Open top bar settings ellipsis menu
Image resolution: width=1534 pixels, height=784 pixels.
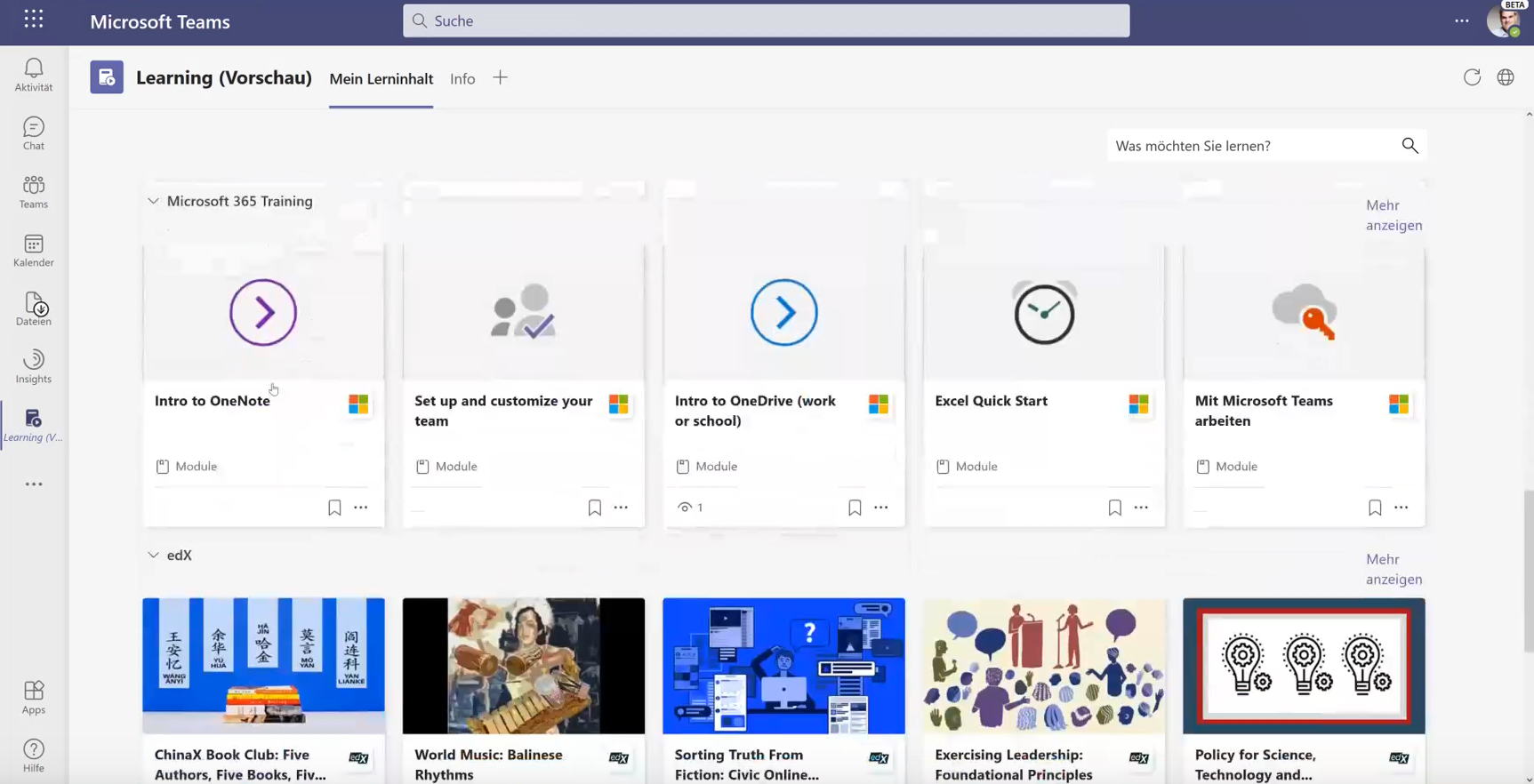[x=1462, y=20]
